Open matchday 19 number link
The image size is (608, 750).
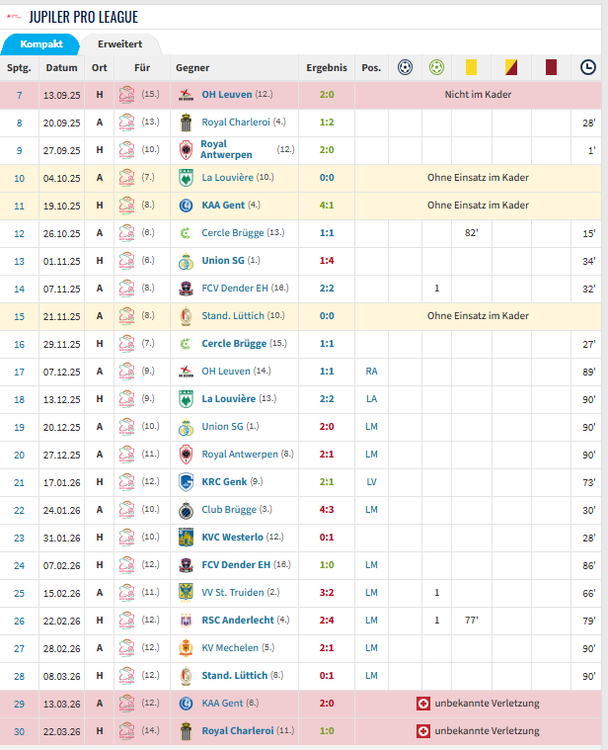(x=19, y=427)
